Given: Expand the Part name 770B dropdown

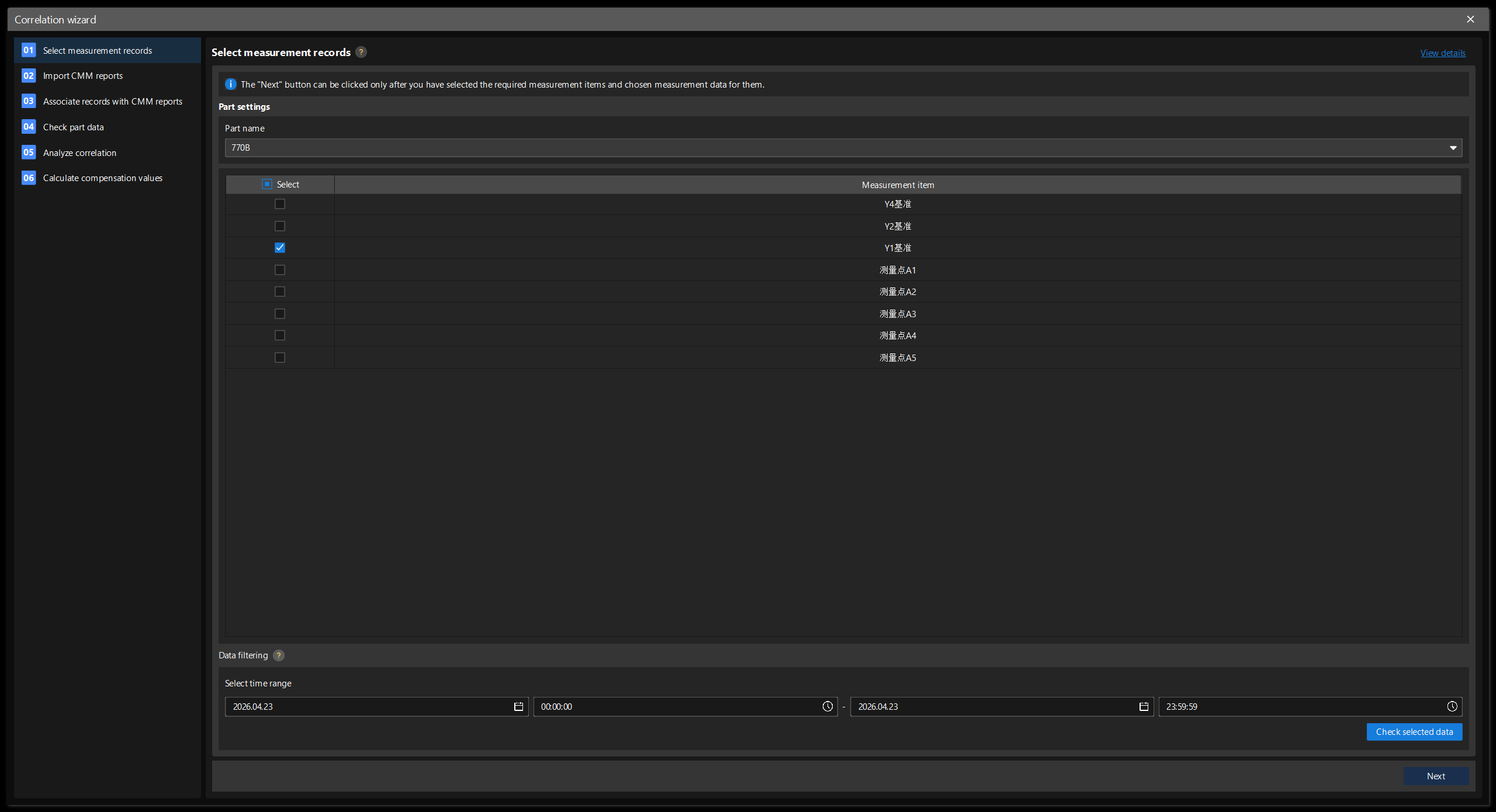Looking at the screenshot, I should (1453, 148).
